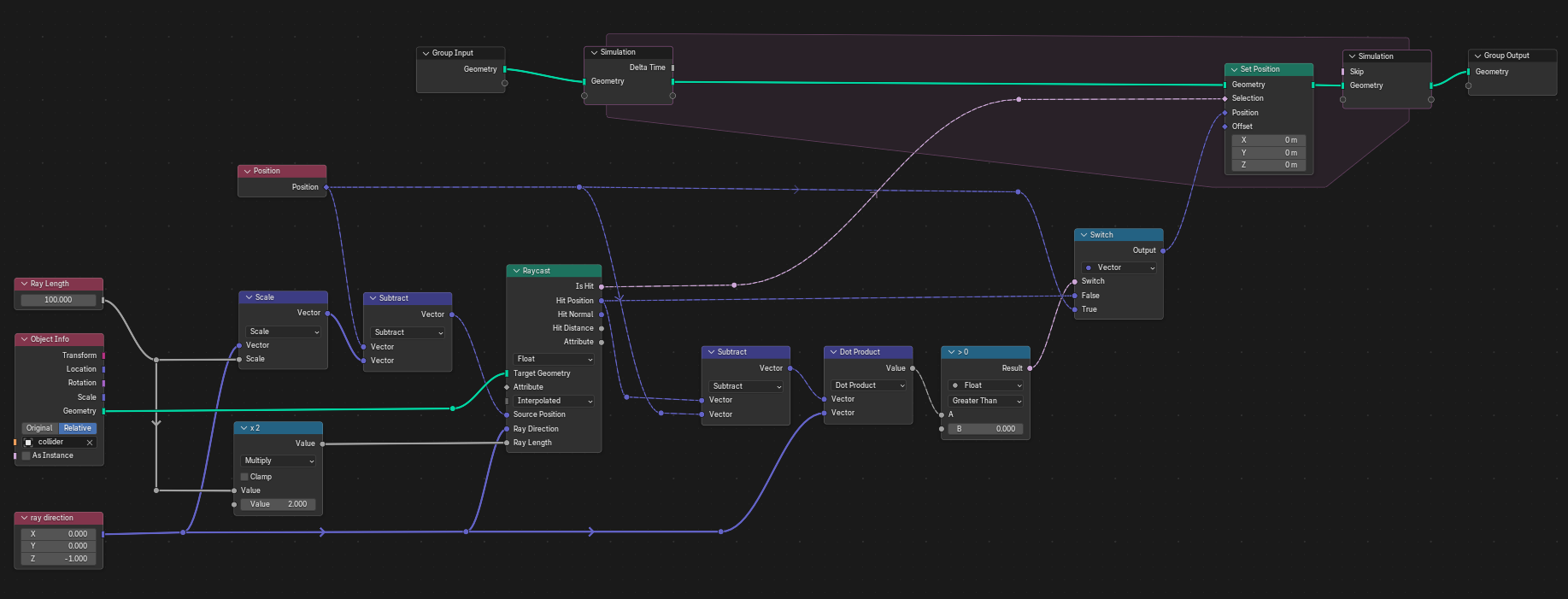The height and width of the screenshot is (599, 1568).
Task: Click the Switch node Output socket
Action: pyautogui.click(x=1163, y=250)
